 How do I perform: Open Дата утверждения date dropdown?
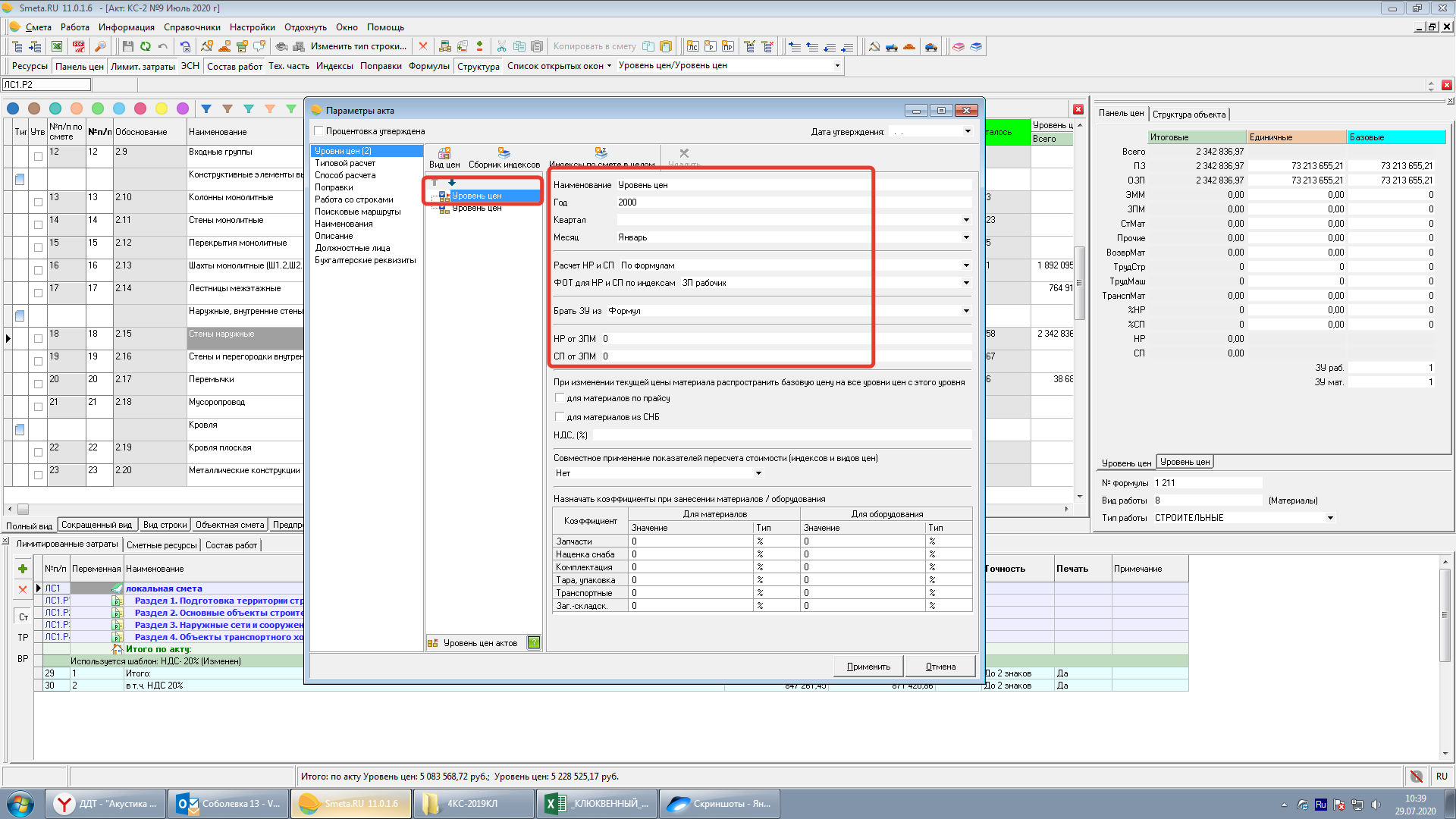pos(968,131)
